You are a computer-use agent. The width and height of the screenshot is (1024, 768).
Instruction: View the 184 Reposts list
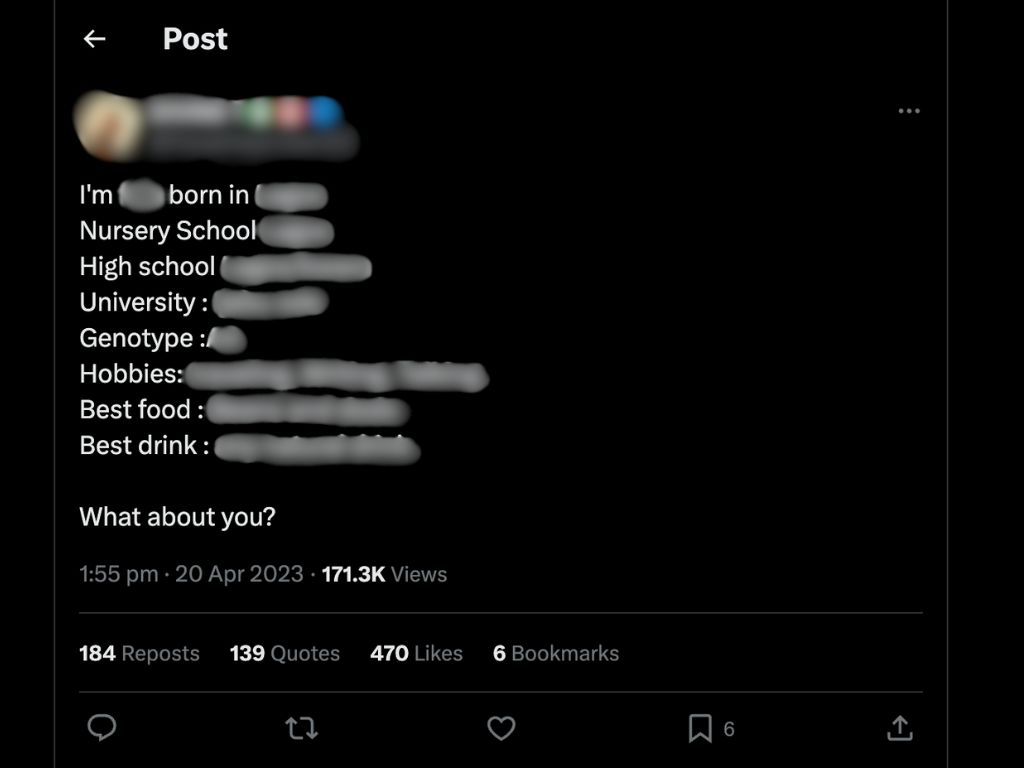click(139, 653)
